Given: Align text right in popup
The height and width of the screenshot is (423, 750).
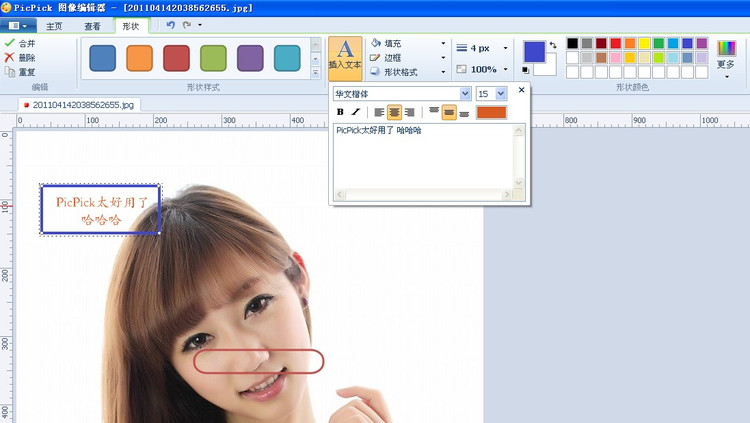Looking at the screenshot, I should [x=409, y=112].
